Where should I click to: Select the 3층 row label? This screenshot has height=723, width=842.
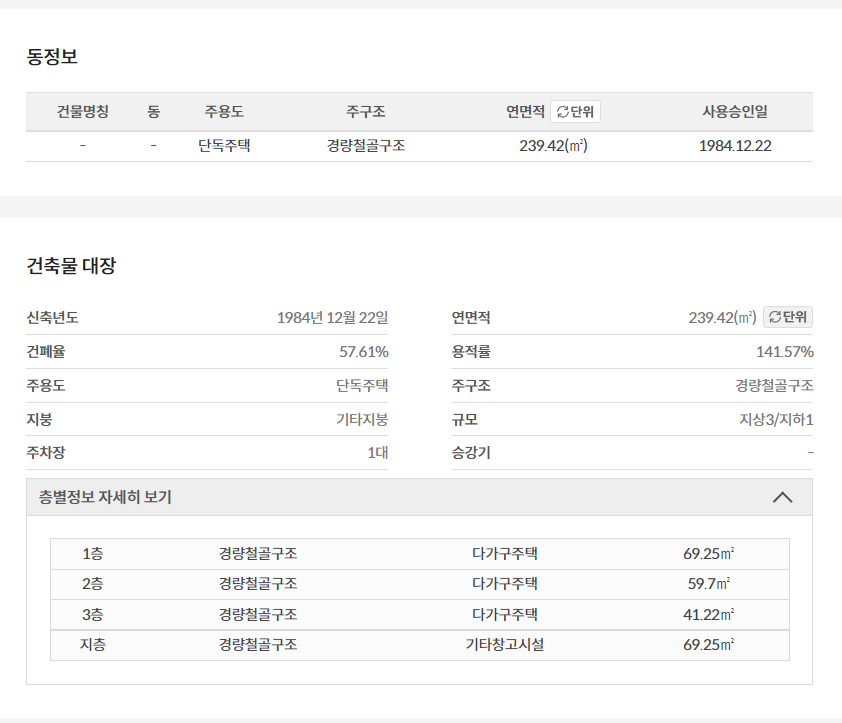coord(92,614)
